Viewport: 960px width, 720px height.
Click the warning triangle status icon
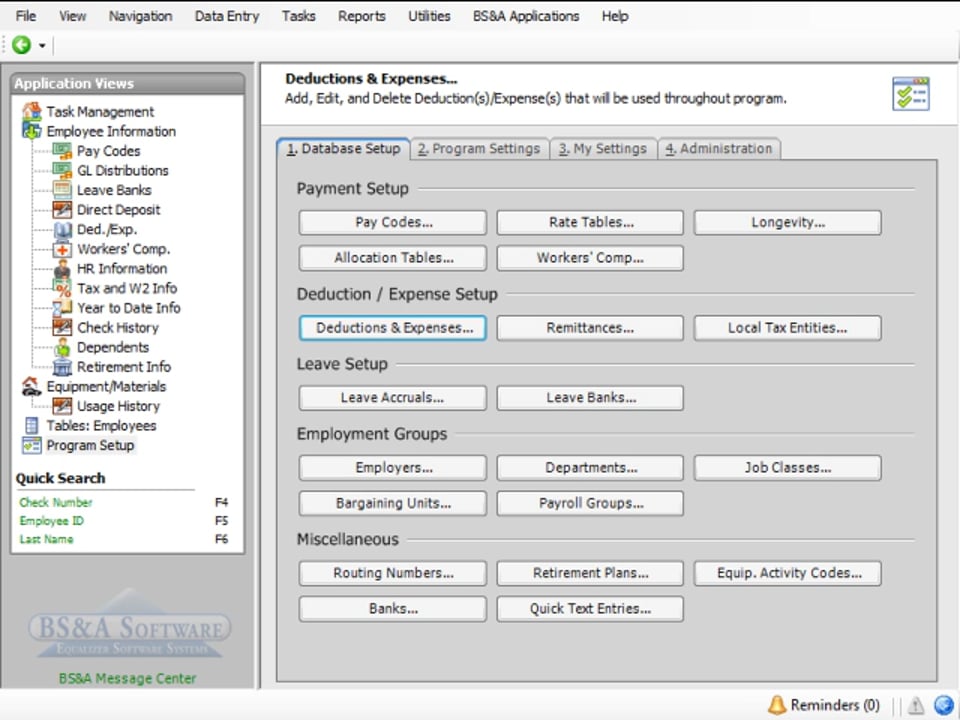tap(916, 706)
